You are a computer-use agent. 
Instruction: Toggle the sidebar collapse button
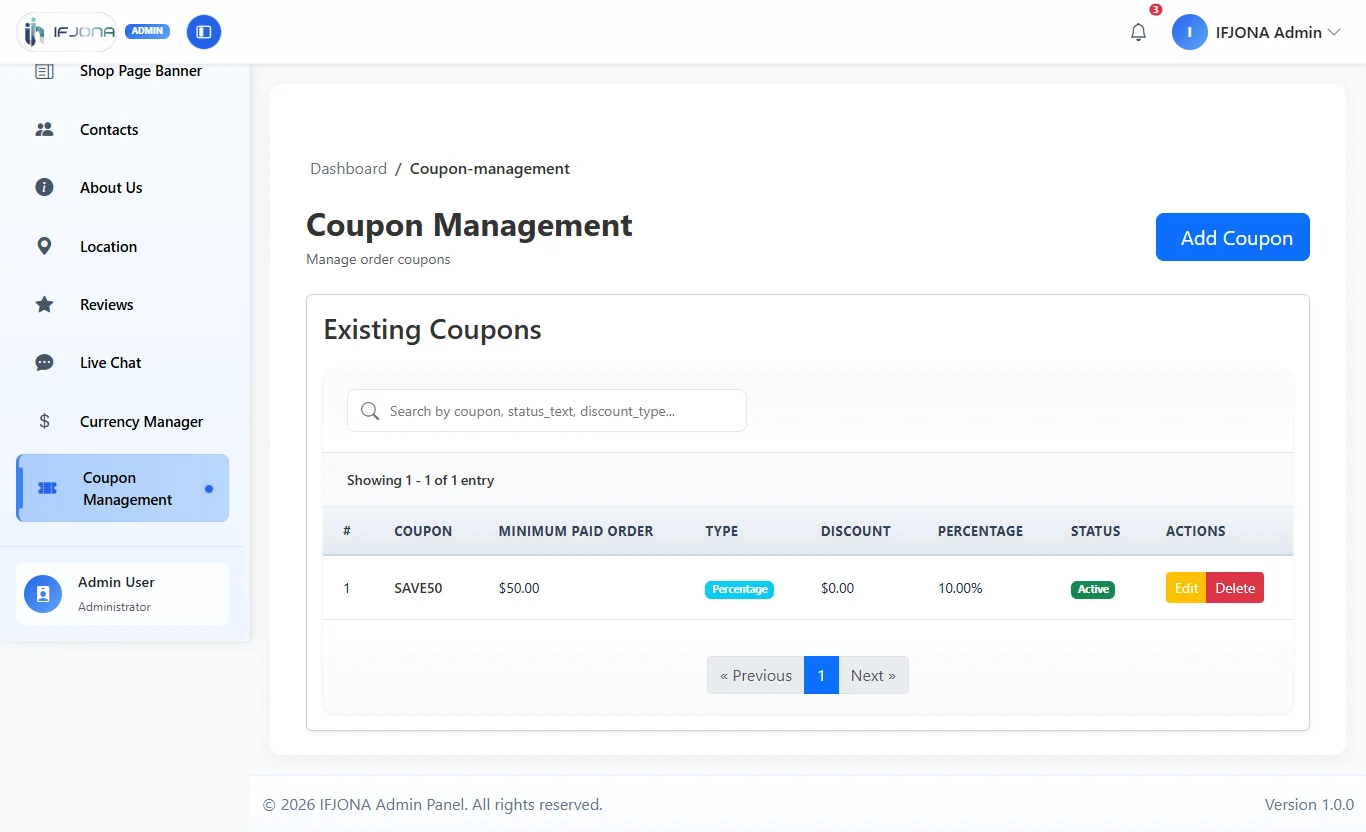coord(204,32)
